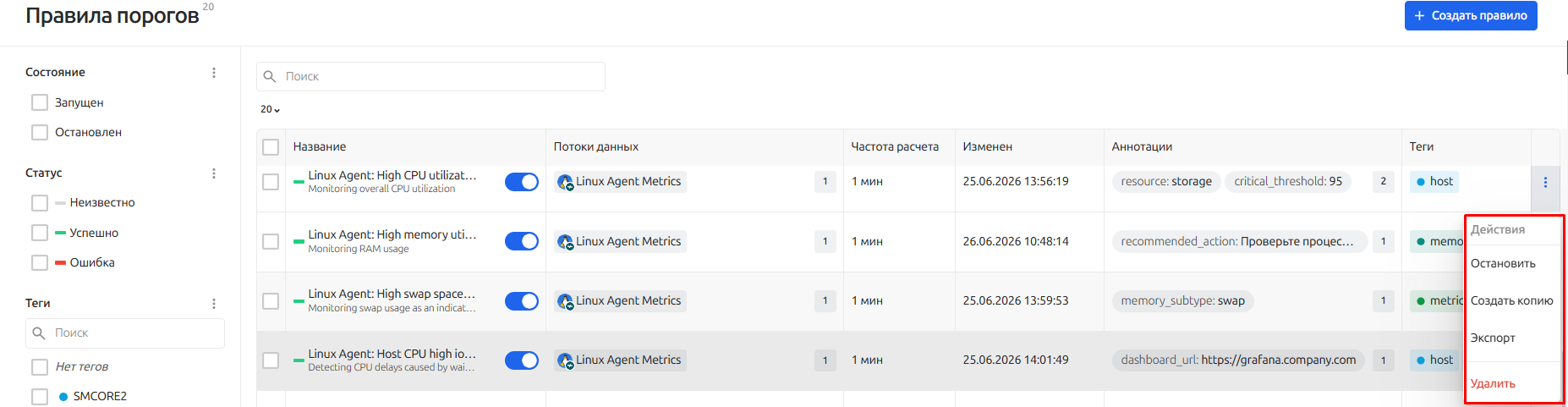This screenshot has width=1568, height=407.
Task: Expand the 20 rows-per-page dropdown
Action: coord(270,110)
